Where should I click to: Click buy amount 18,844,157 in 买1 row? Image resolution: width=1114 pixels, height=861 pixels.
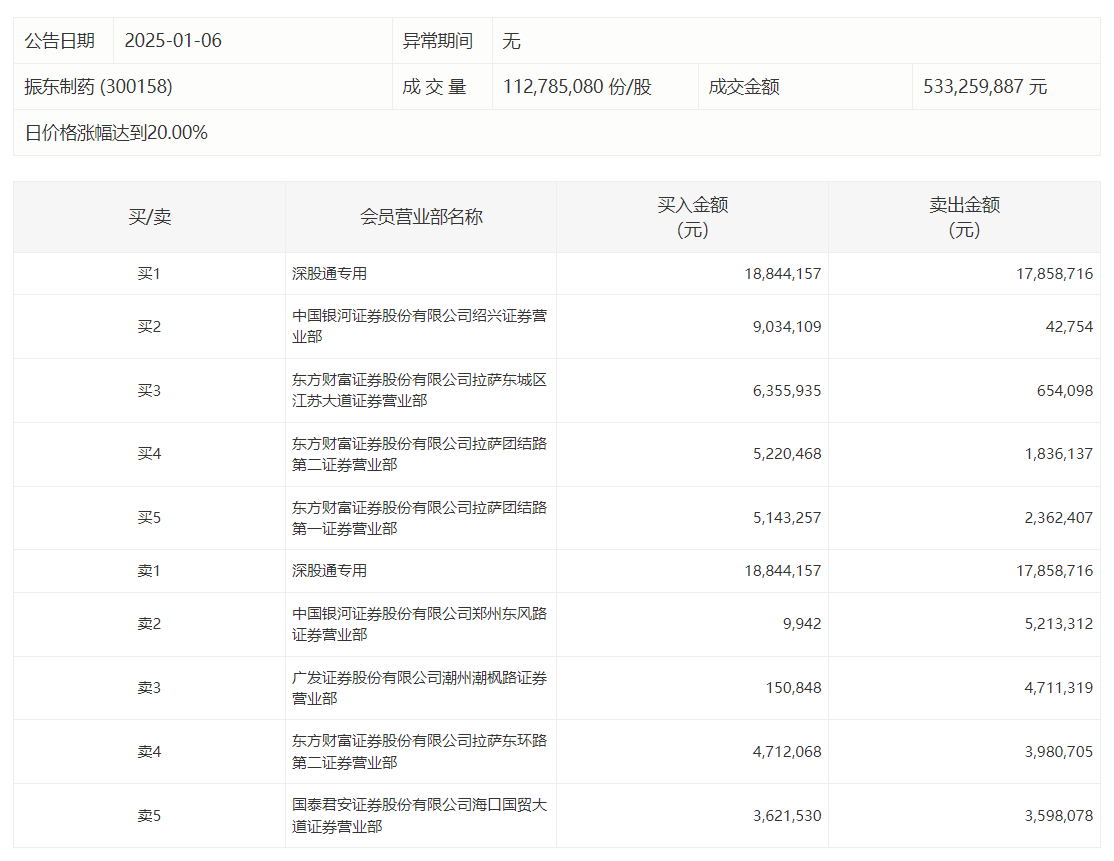[x=782, y=274]
